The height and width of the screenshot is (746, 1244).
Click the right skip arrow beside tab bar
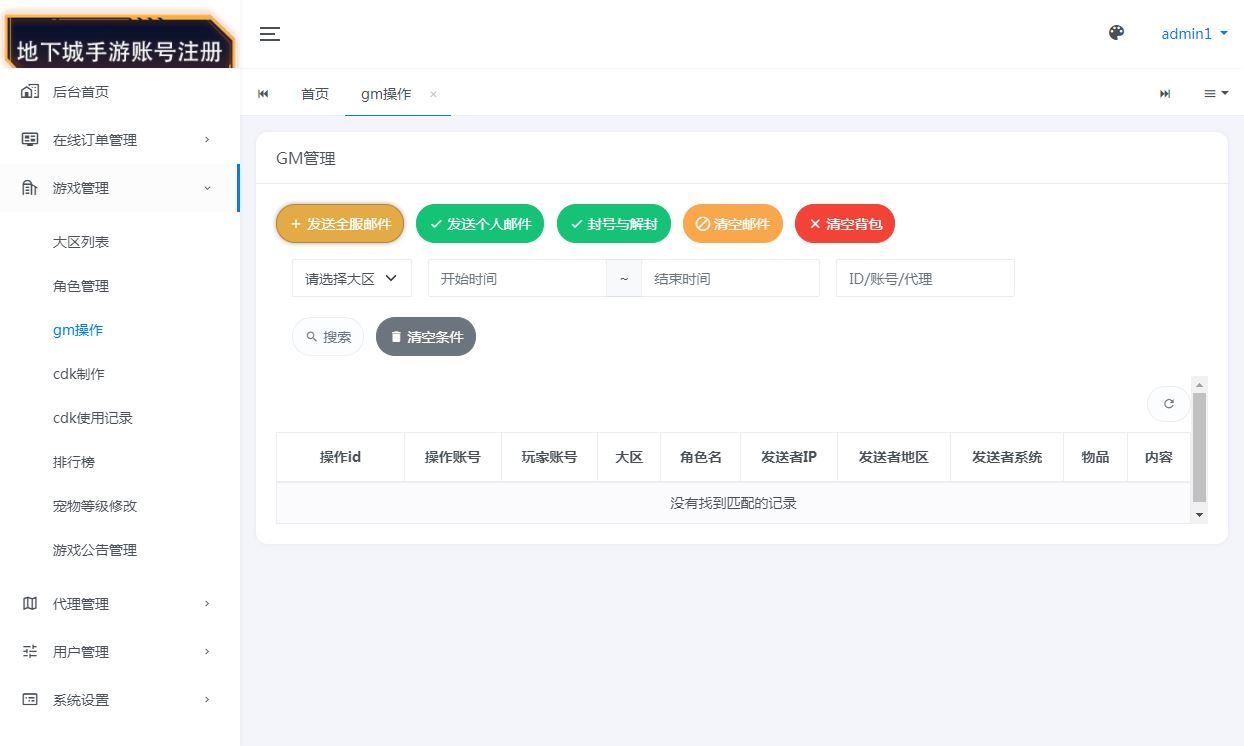(x=1165, y=93)
